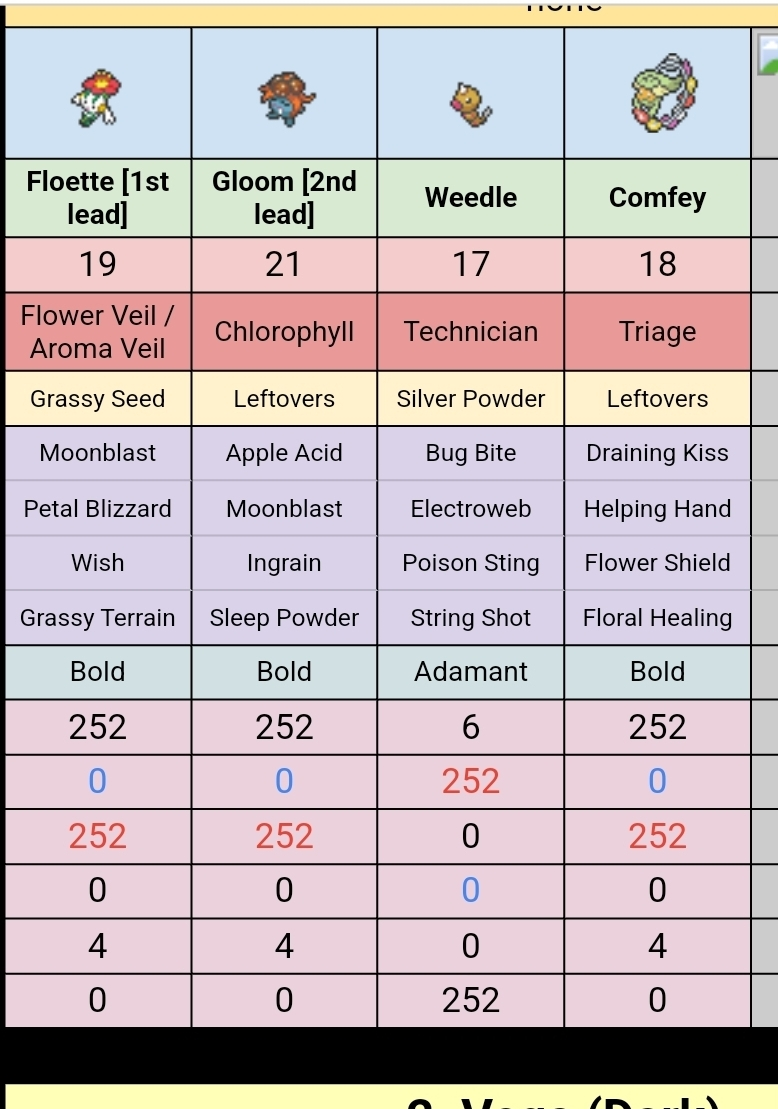Click the Floral Healing move cell
Viewport: 778px width, 1109px height.
pyautogui.click(x=657, y=618)
